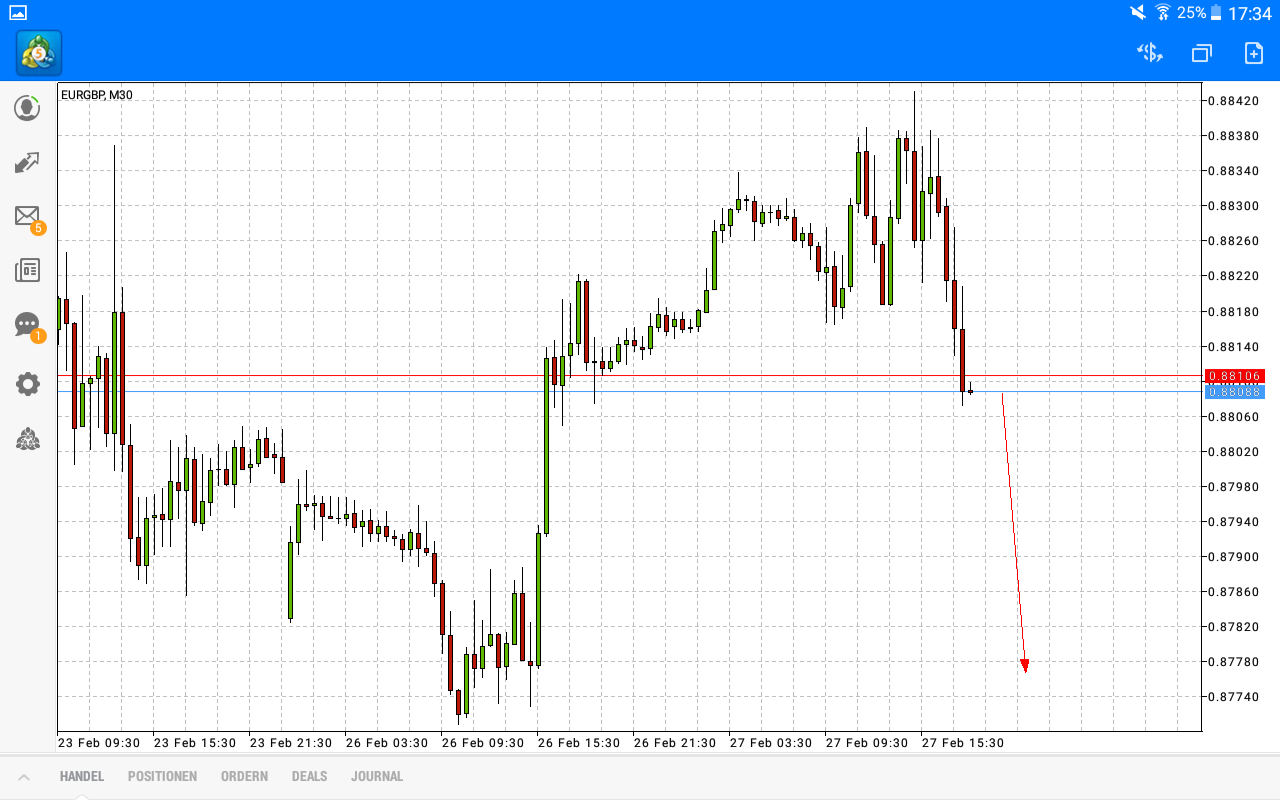Image resolution: width=1280 pixels, height=800 pixels.
Task: Tap the 27 Feb 03:30 time label
Action: pos(771,743)
